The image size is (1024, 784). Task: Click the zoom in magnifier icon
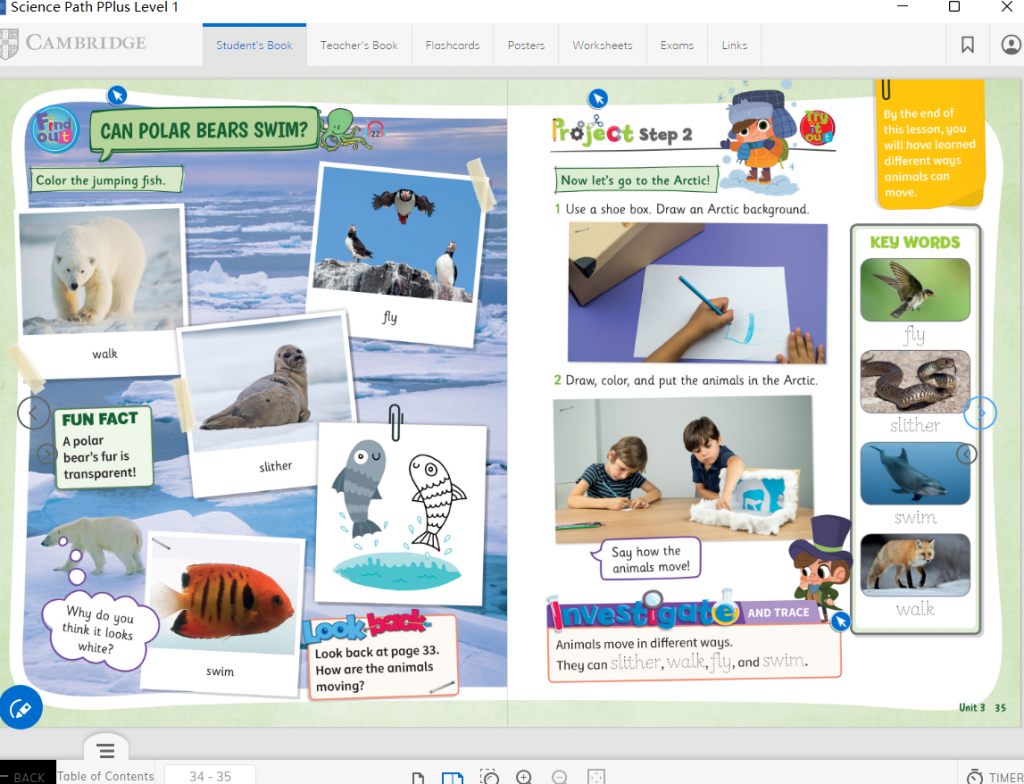tap(524, 777)
